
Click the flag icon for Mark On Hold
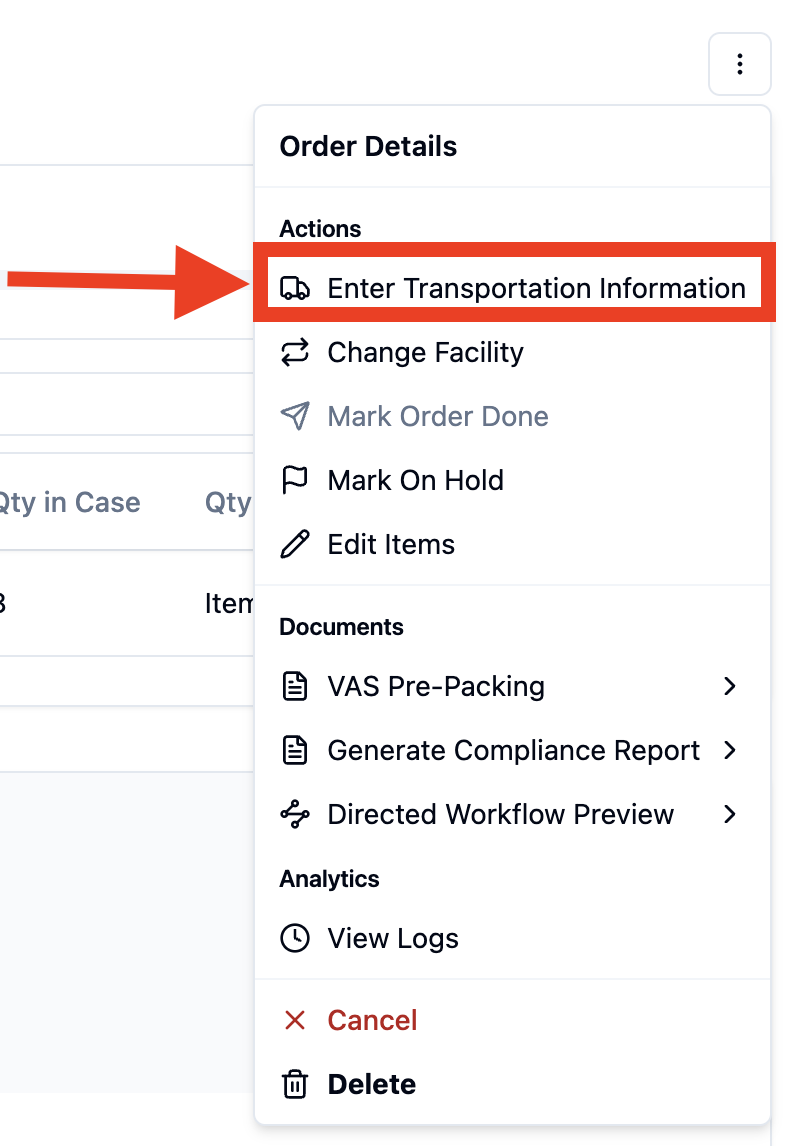pos(295,481)
